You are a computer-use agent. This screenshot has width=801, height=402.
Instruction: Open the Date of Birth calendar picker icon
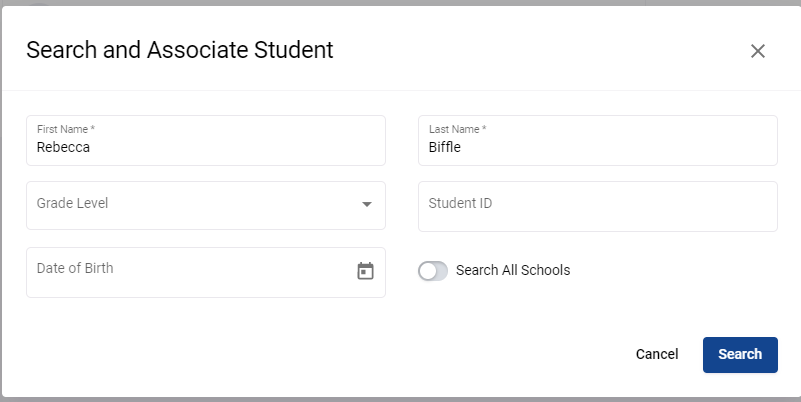[x=365, y=271]
